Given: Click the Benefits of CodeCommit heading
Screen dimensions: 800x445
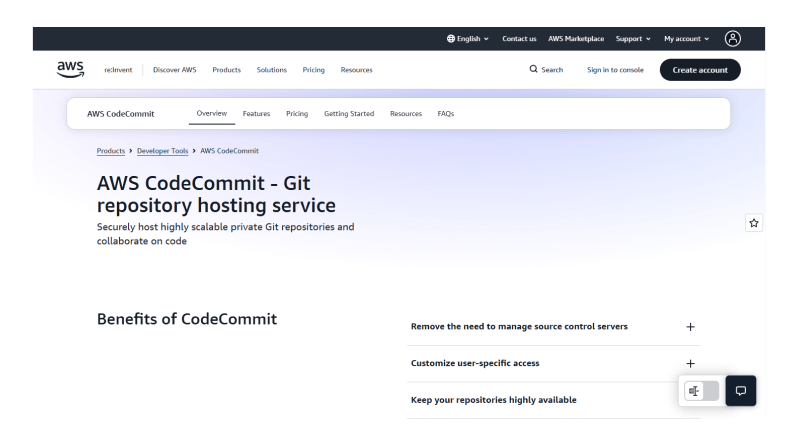Looking at the screenshot, I should point(187,319).
